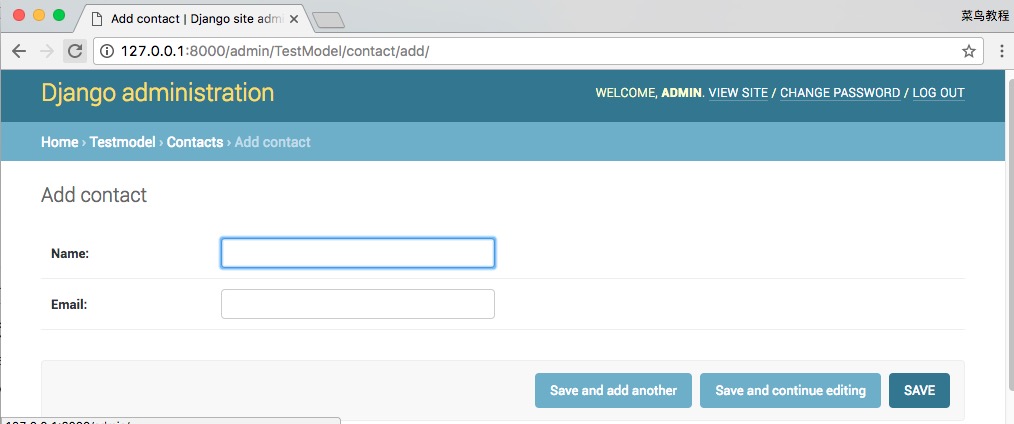The width and height of the screenshot is (1014, 424).
Task: Open CHANGE PASSWORD link
Action: point(840,93)
